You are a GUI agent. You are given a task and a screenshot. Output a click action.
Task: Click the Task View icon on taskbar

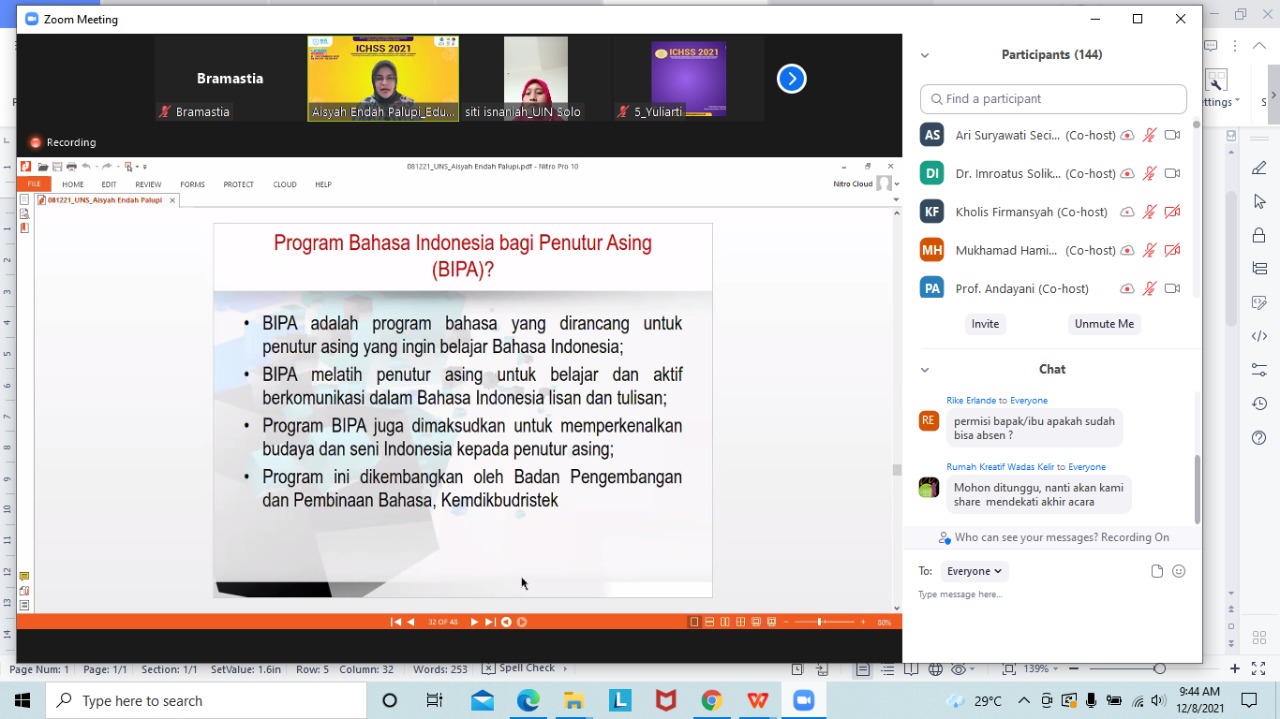click(x=435, y=701)
